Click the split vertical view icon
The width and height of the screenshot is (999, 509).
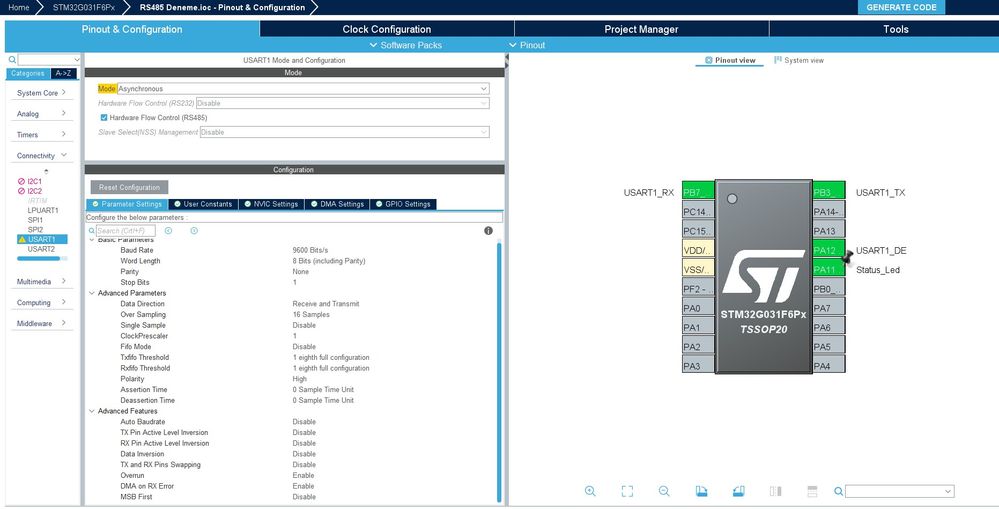[775, 491]
